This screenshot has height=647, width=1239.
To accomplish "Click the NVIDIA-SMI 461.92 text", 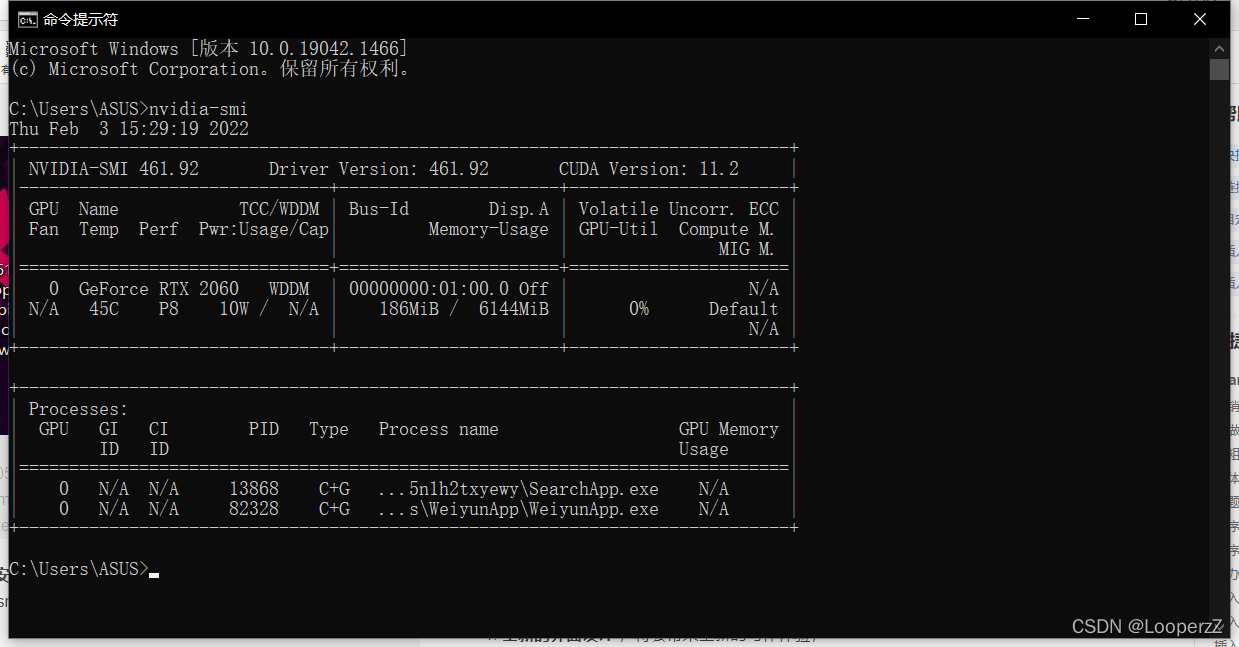I will click(x=114, y=169).
